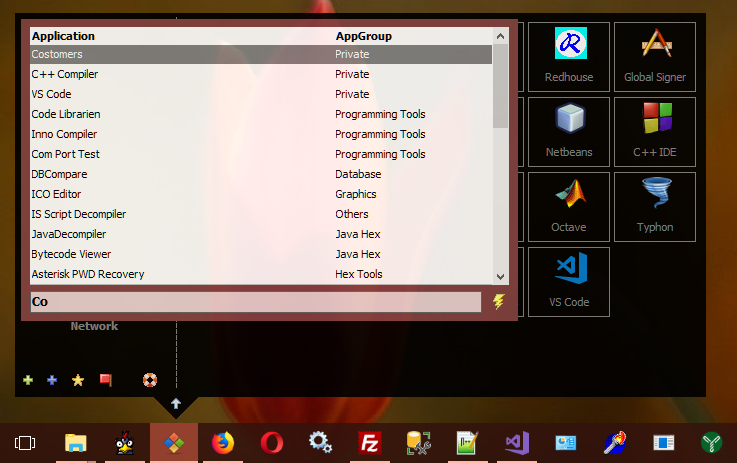The image size is (737, 463).
Task: Click the scroll down arrow of the list
Action: pos(500,277)
